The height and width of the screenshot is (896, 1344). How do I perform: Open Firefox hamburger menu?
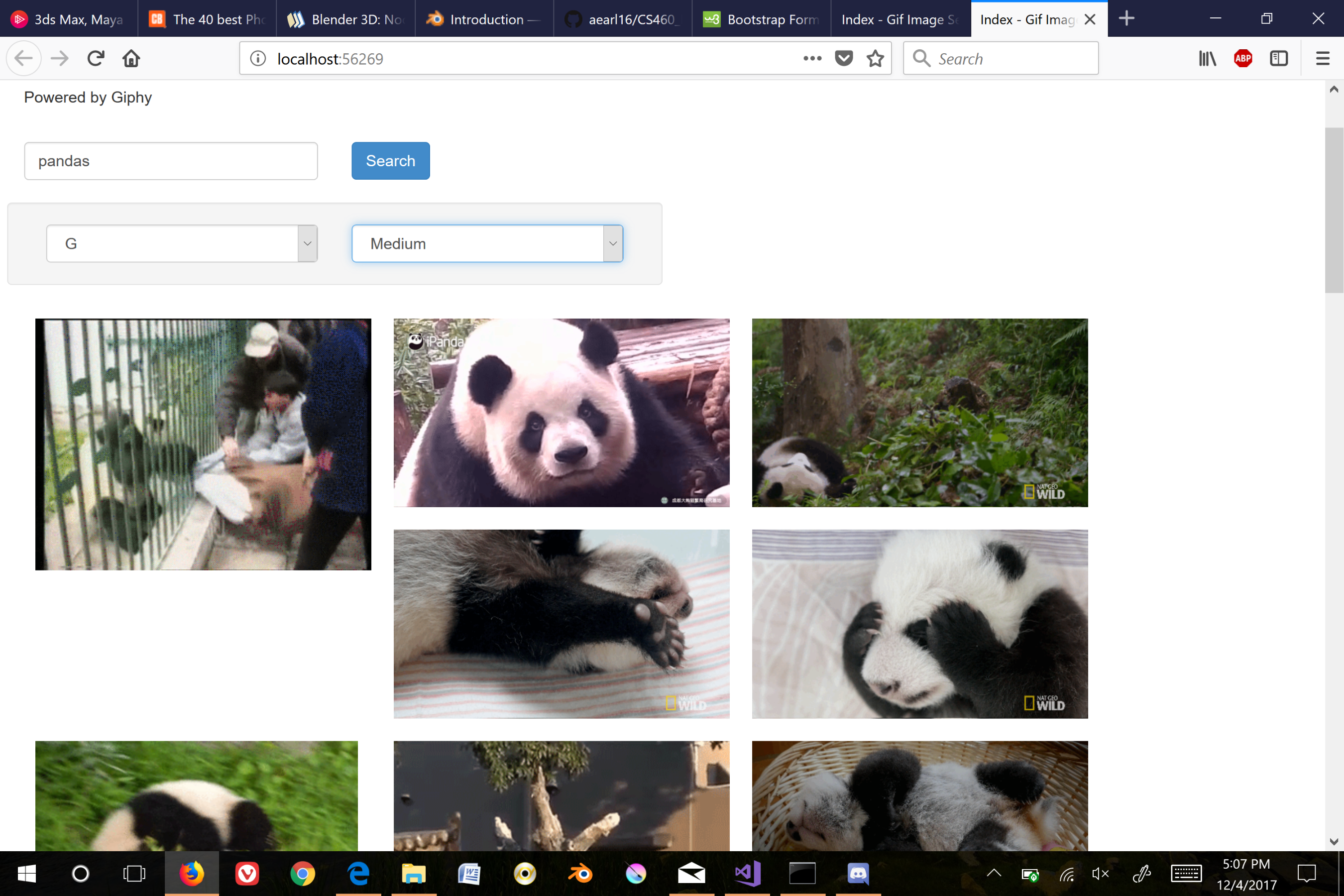pyautogui.click(x=1322, y=58)
